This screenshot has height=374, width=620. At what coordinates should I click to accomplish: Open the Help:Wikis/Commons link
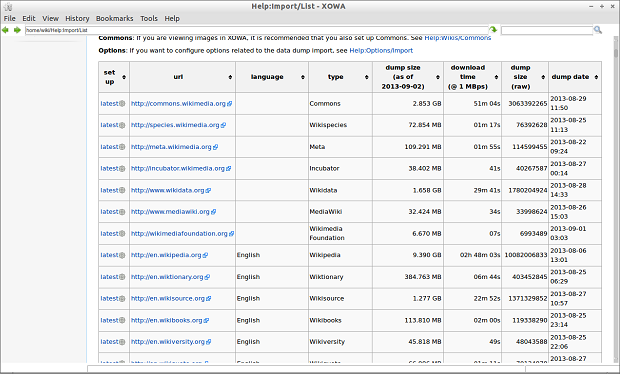[x=457, y=38]
